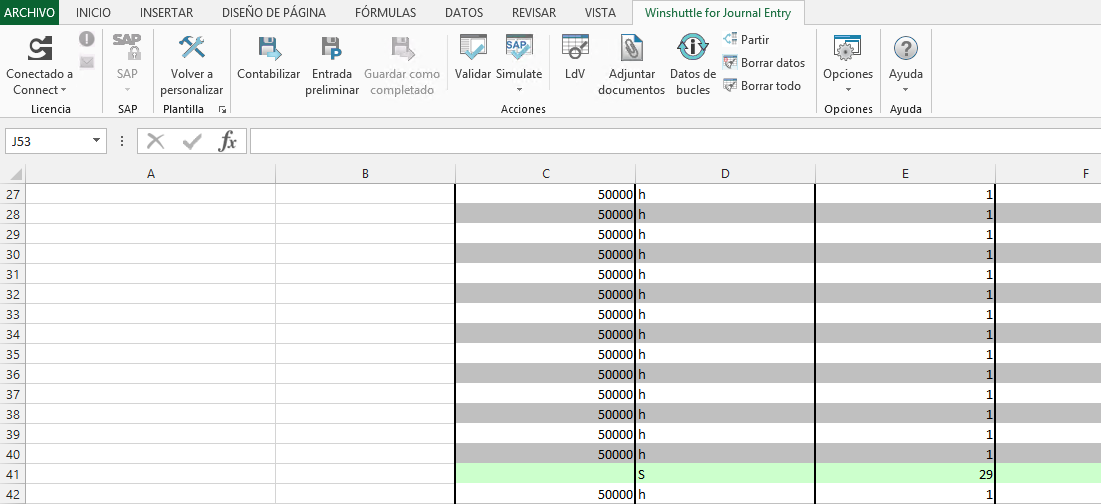Click the Conectado a Connect icon

click(39, 48)
